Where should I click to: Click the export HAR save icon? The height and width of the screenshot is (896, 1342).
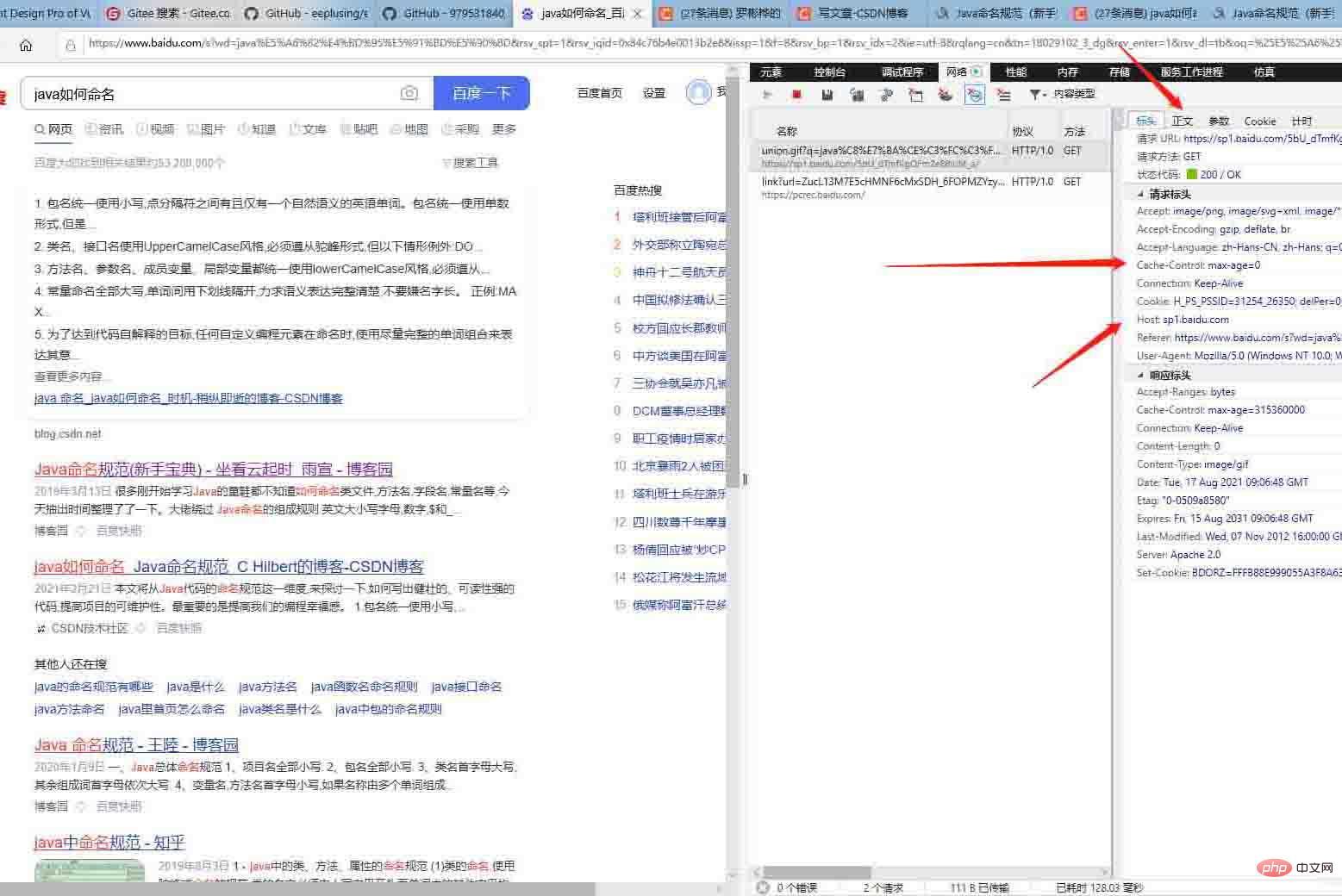[x=827, y=95]
